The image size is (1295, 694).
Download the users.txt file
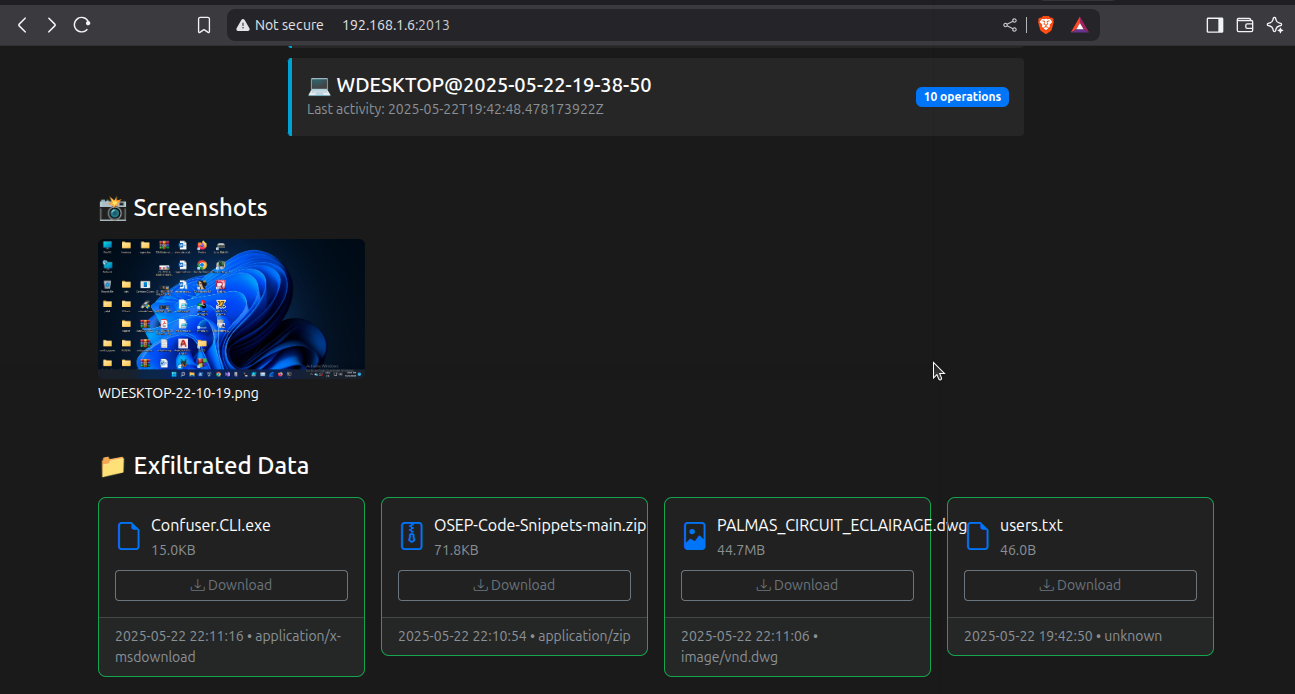[1080, 585]
